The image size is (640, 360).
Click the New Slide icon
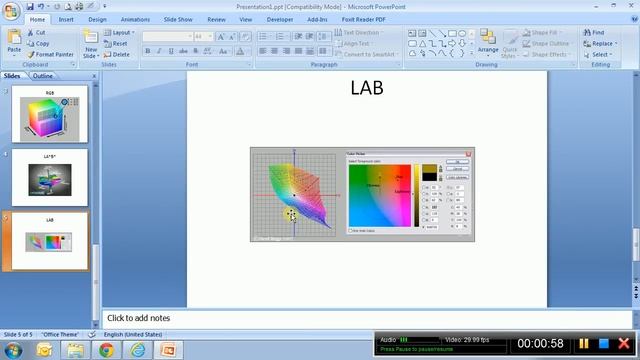(91, 37)
